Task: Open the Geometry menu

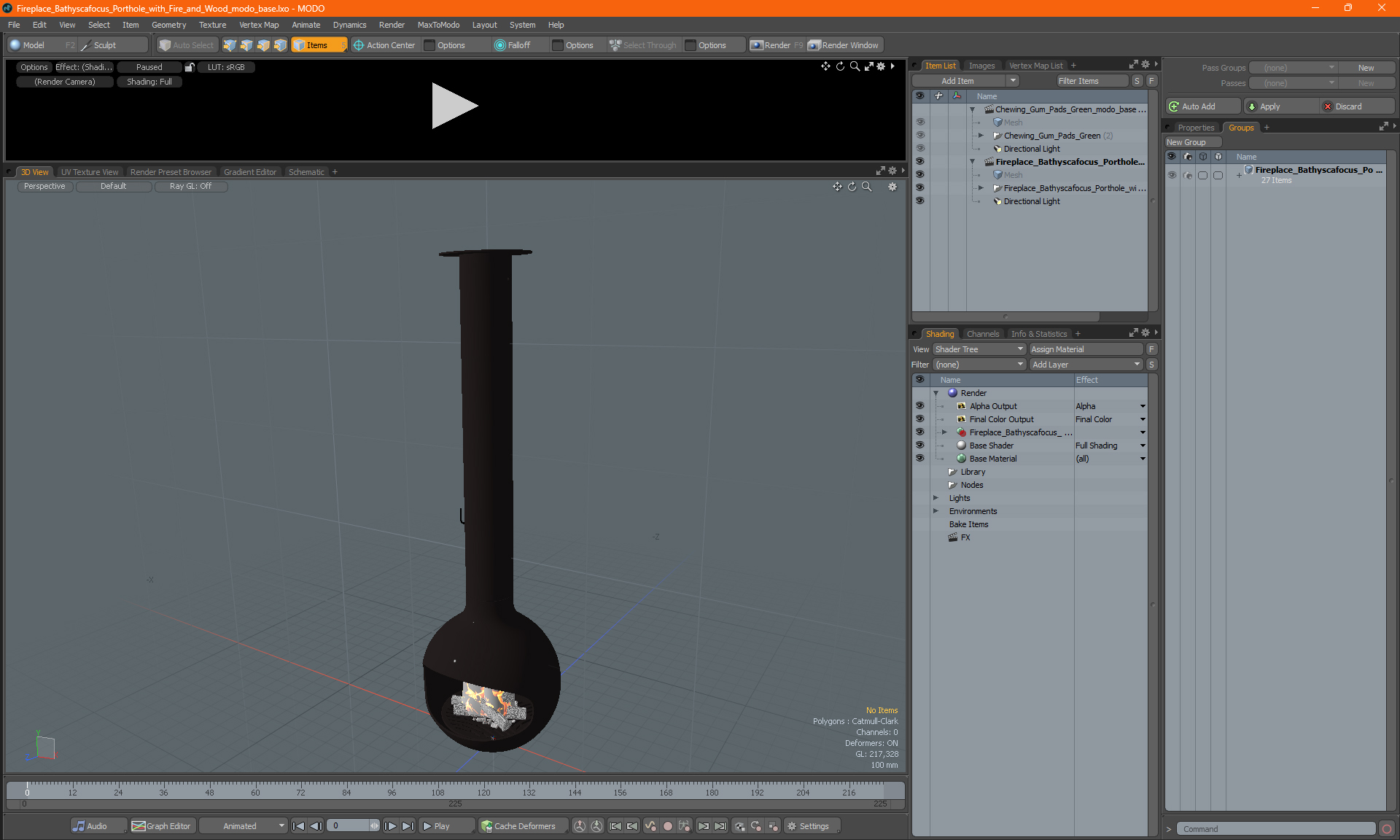Action: tap(168, 25)
